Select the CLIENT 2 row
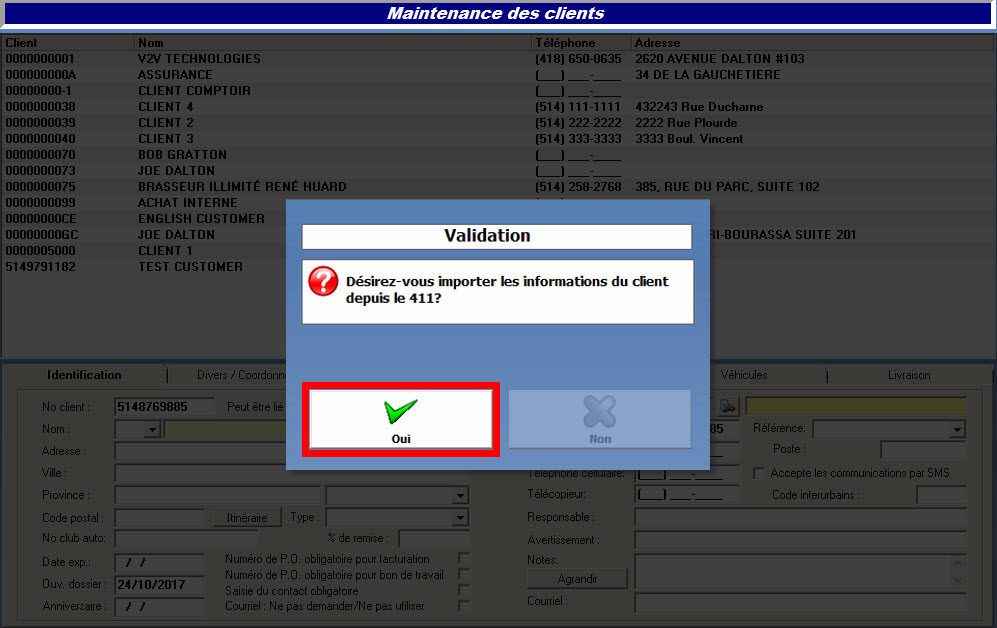997x628 pixels. pyautogui.click(x=498, y=123)
